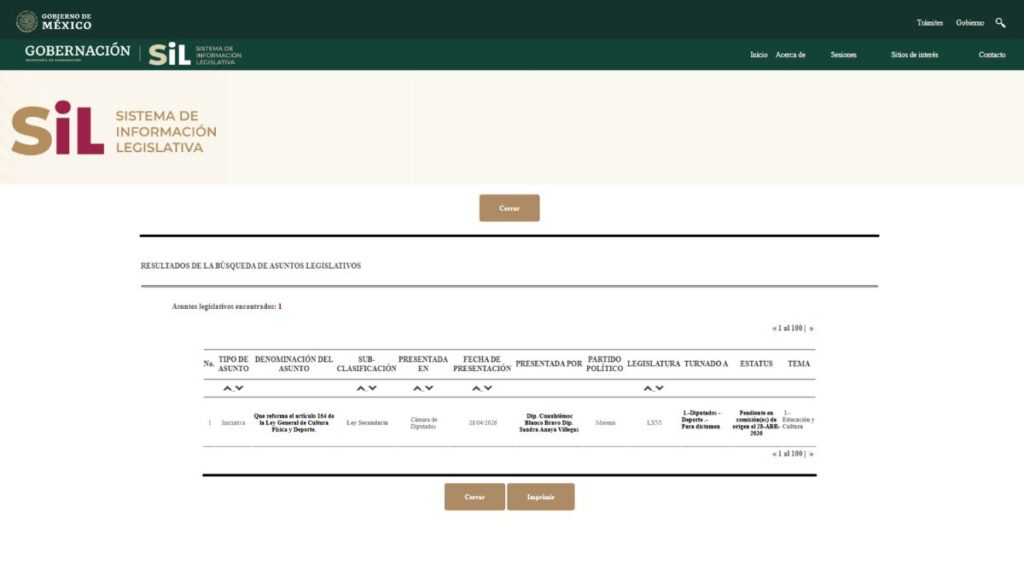Image resolution: width=1024 pixels, height=576 pixels.
Task: Sort Fecha de Presentación ascending arrow
Action: coord(476,389)
